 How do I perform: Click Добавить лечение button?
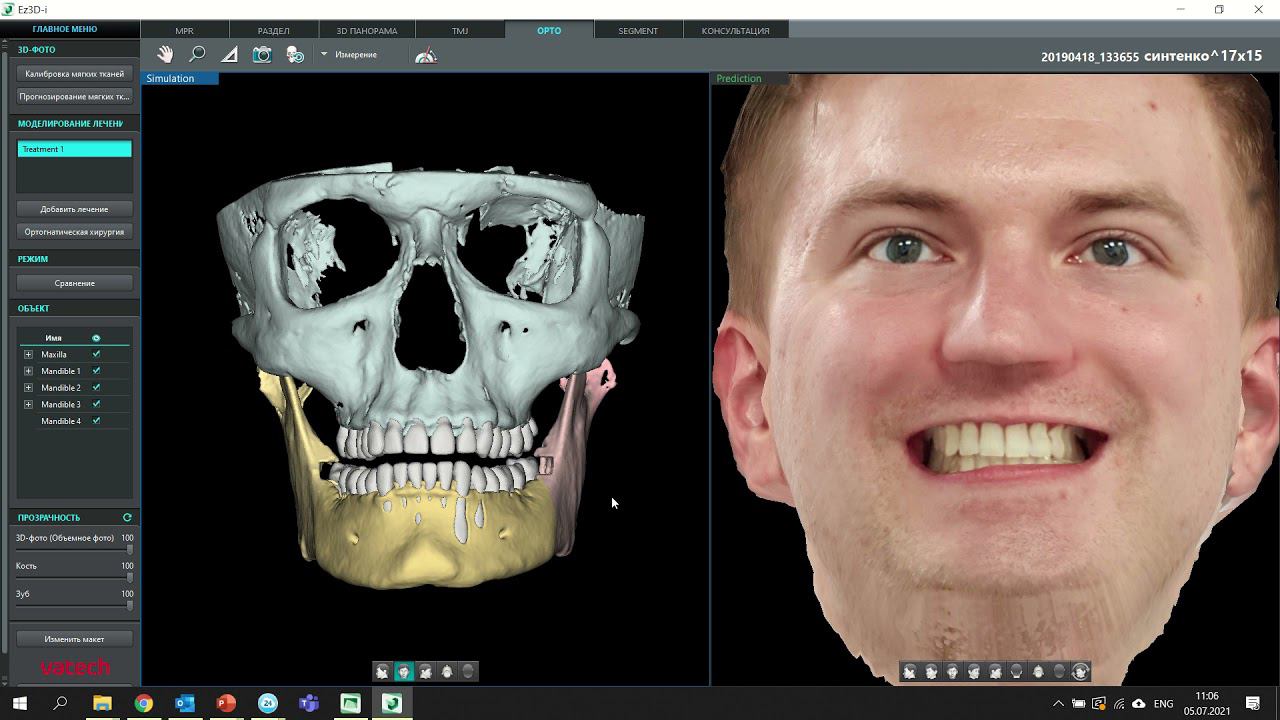75,209
